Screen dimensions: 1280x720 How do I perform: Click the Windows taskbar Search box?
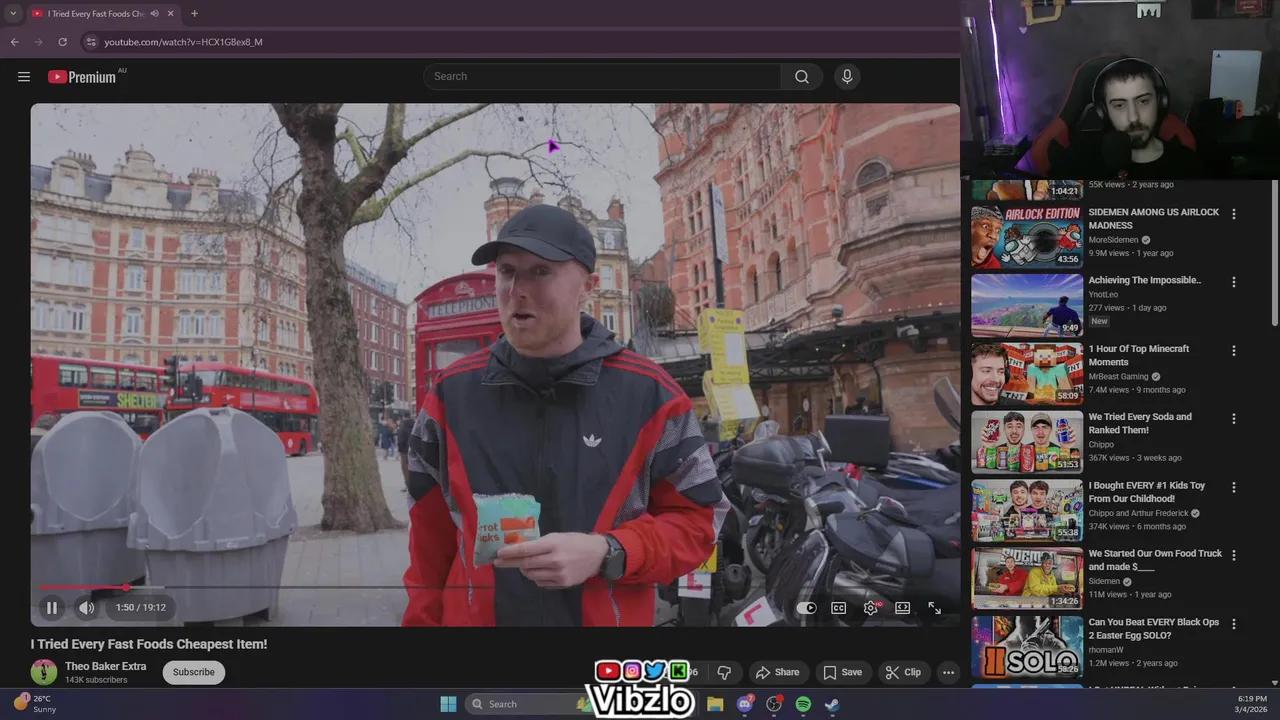(530, 704)
